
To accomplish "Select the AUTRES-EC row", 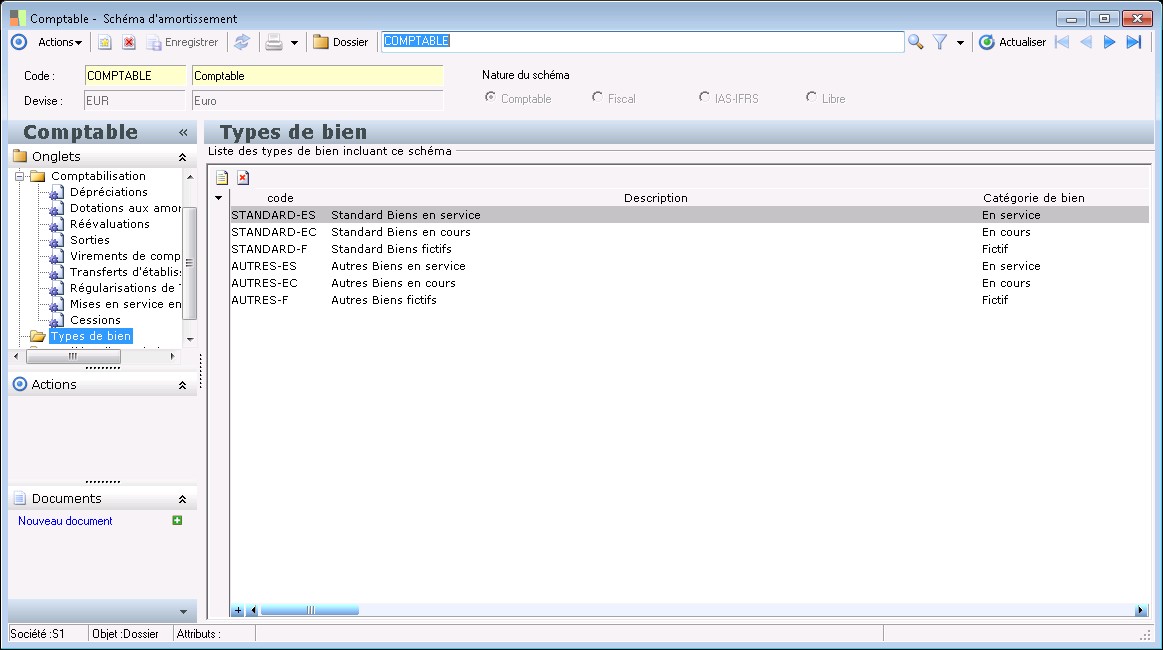I will point(689,283).
